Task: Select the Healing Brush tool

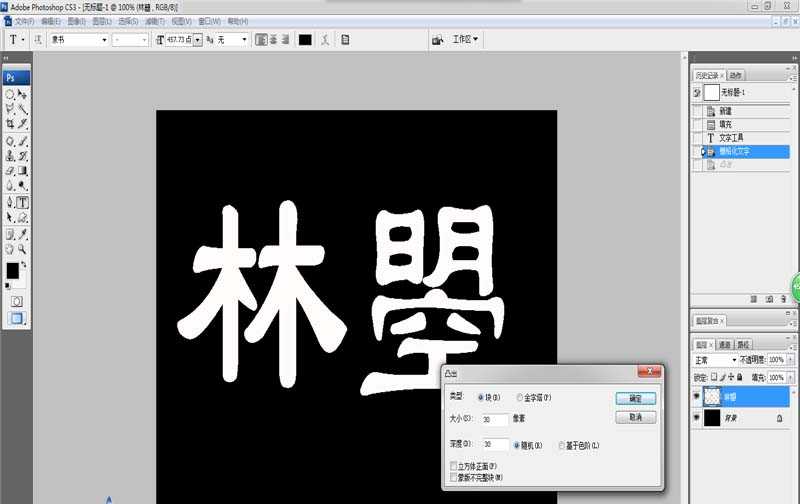Action: pyautogui.click(x=10, y=141)
